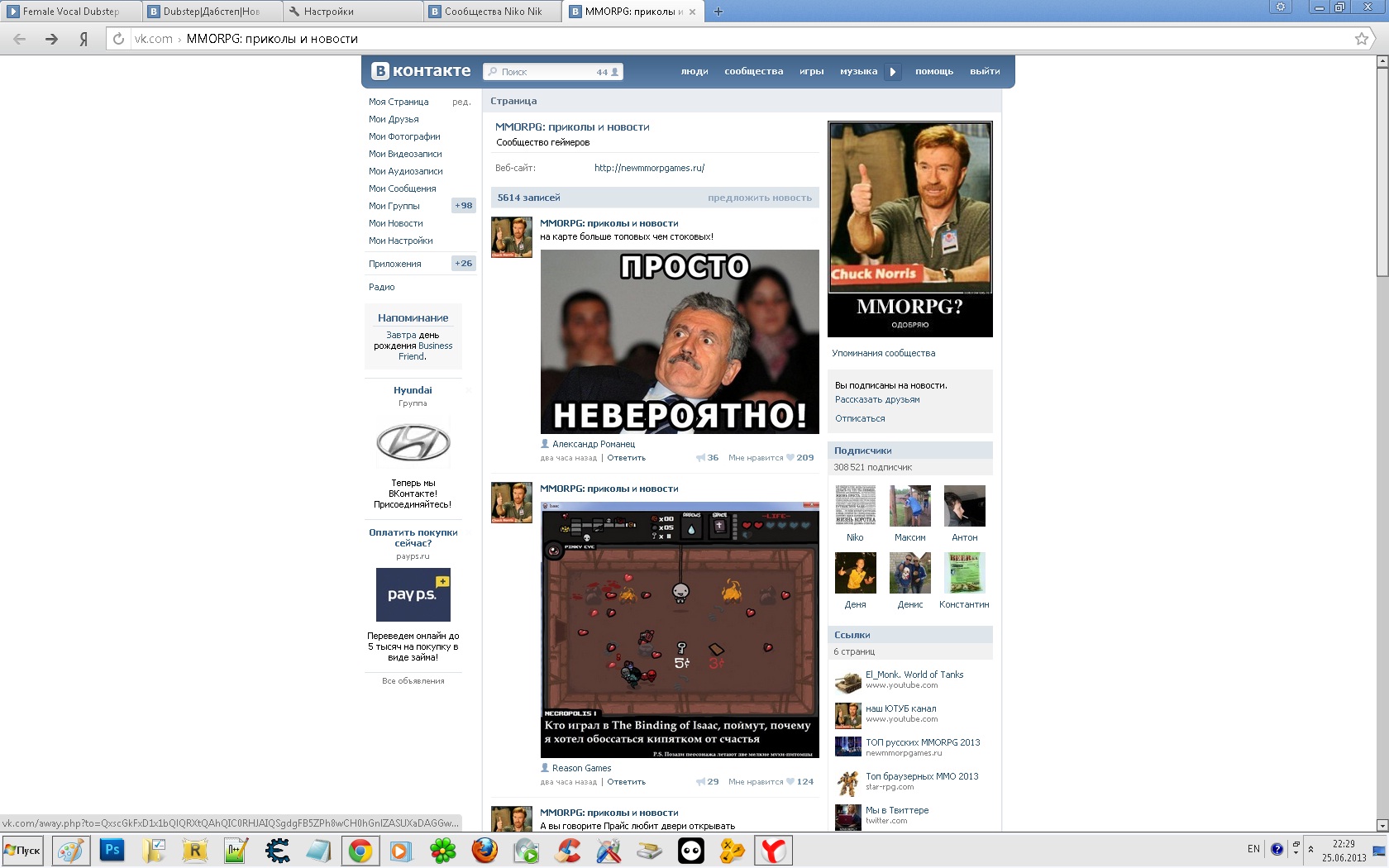
Task: Switch to Настройки tab
Action: pyautogui.click(x=352, y=12)
